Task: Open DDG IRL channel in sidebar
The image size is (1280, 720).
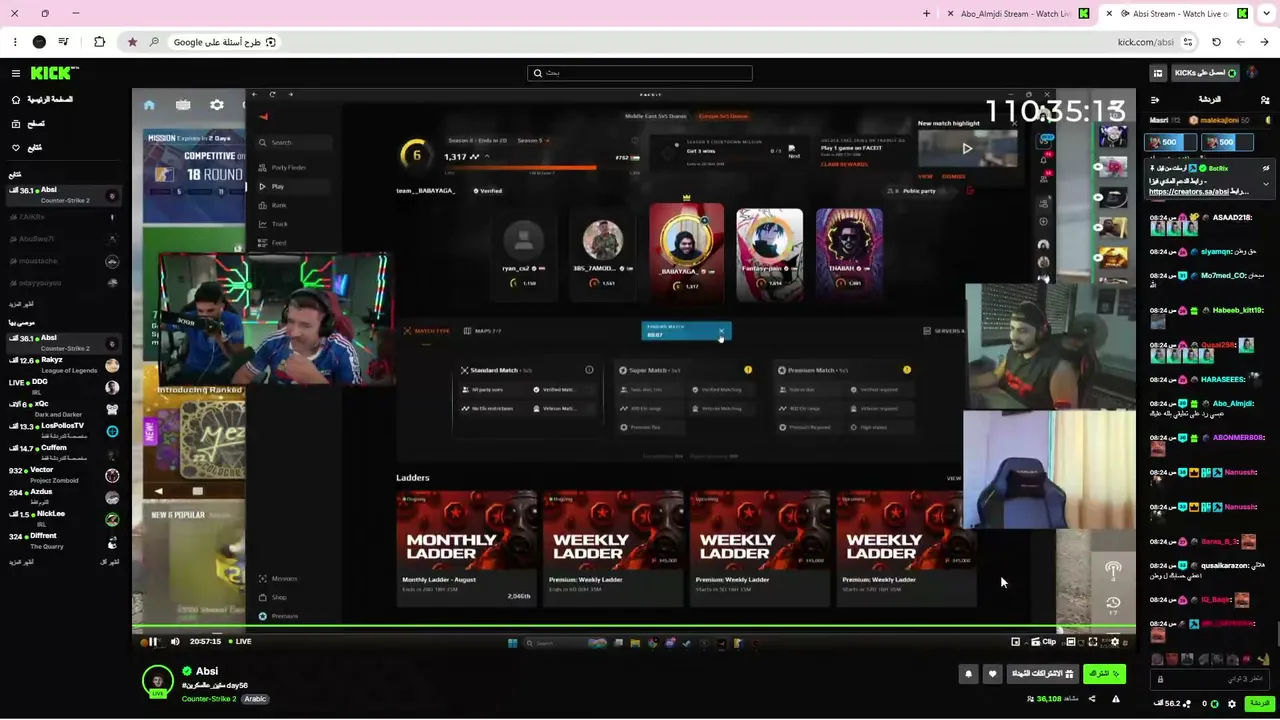Action: [66, 387]
